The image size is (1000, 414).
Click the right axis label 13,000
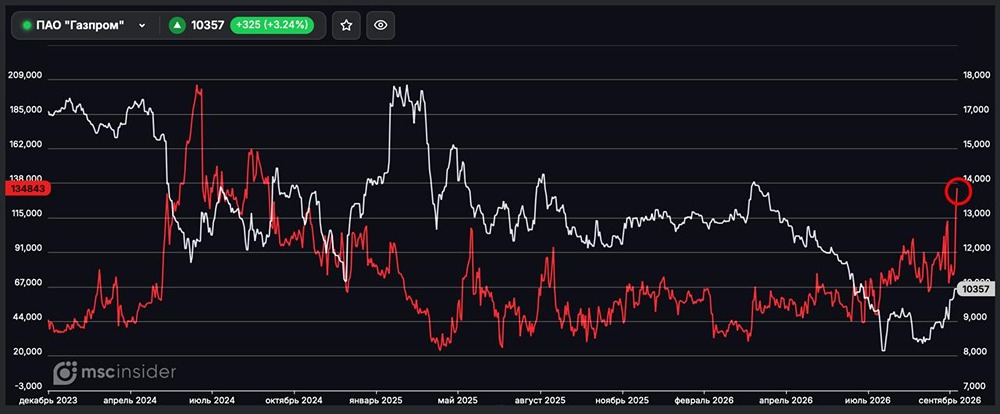click(974, 214)
